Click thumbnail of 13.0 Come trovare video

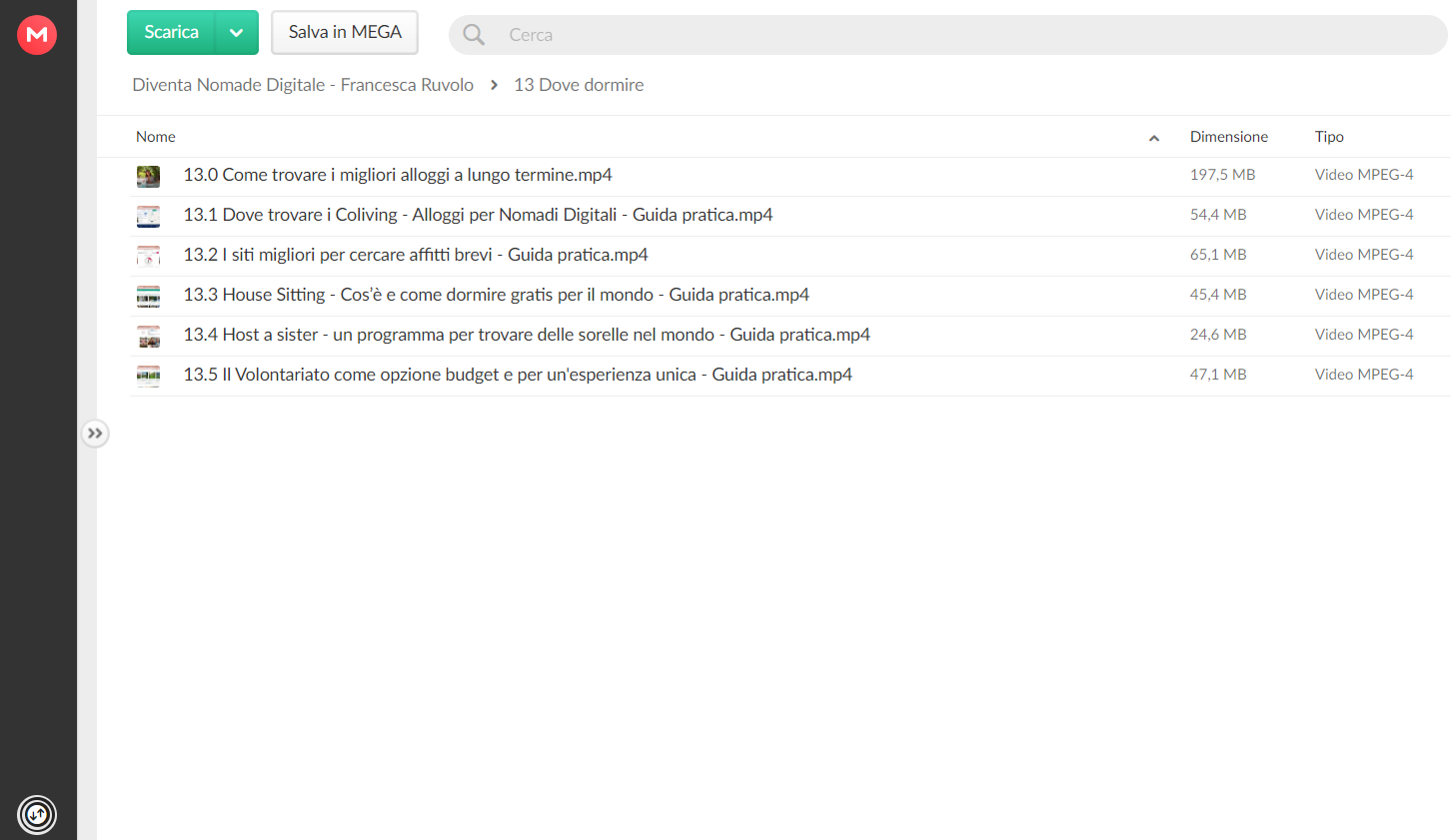point(148,177)
